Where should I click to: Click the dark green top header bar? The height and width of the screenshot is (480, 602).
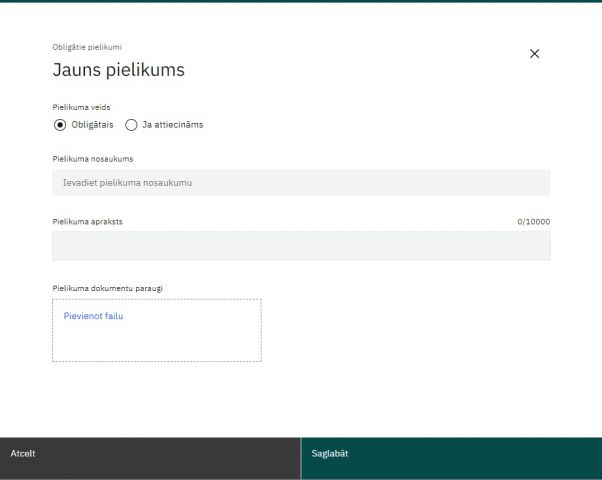(300, 1)
